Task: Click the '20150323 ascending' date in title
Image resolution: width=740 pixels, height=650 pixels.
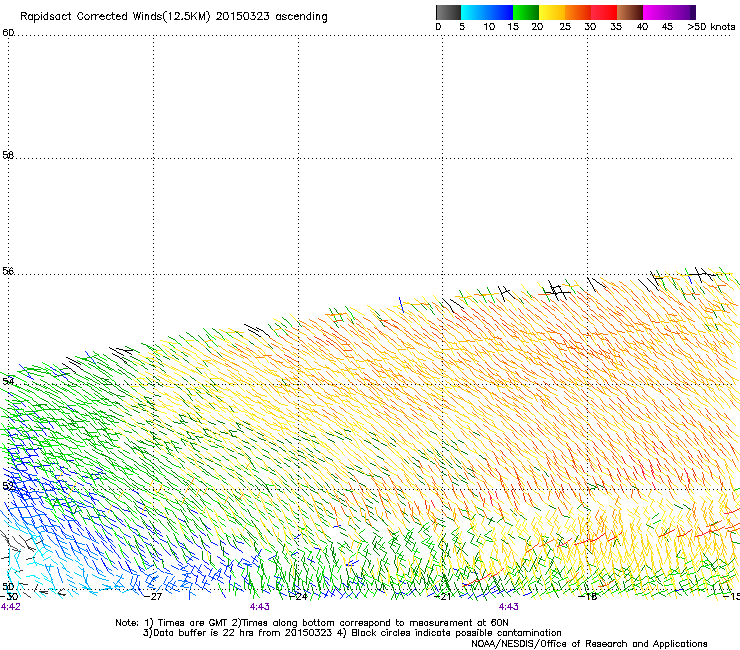Action: (271, 17)
